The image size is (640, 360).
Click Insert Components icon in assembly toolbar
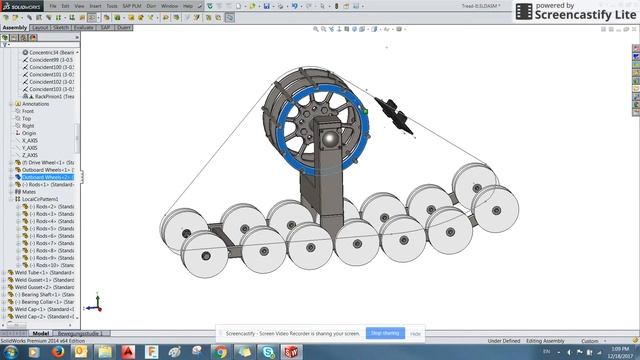point(16,18)
